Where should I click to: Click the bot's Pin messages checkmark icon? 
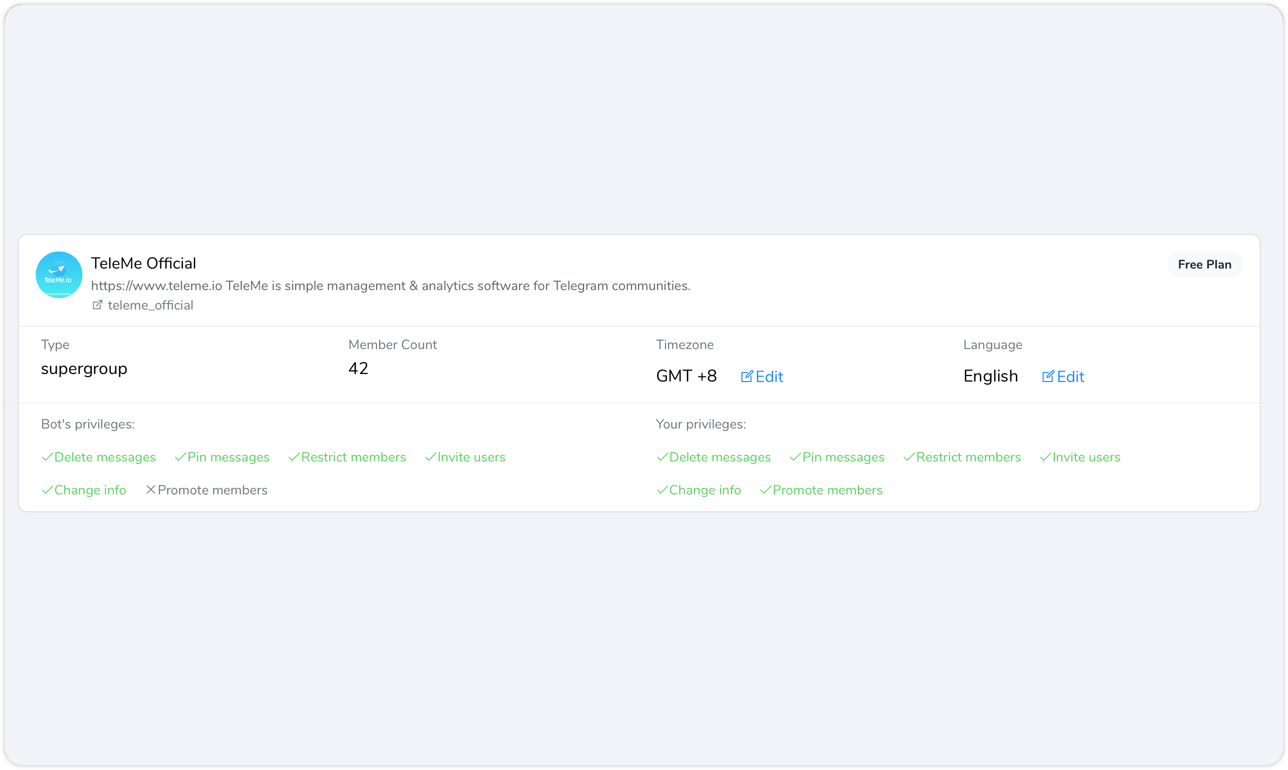coord(180,457)
